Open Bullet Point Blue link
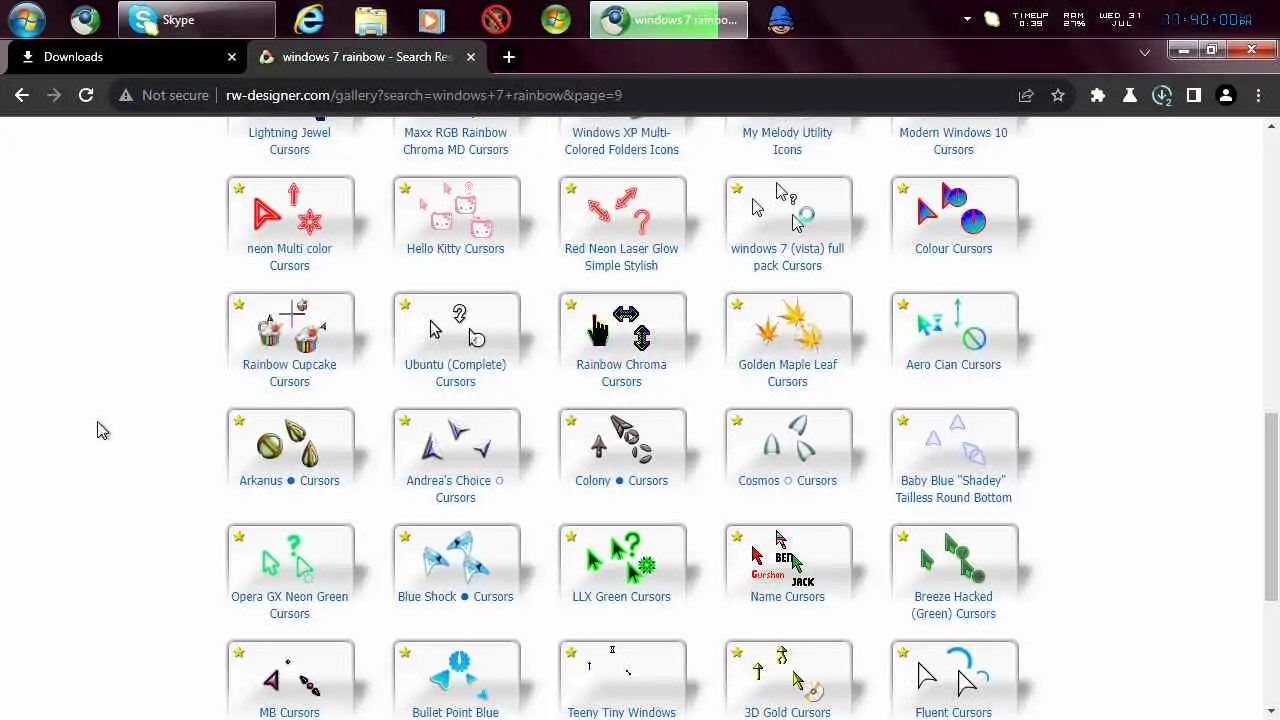This screenshot has height=720, width=1280. (455, 712)
